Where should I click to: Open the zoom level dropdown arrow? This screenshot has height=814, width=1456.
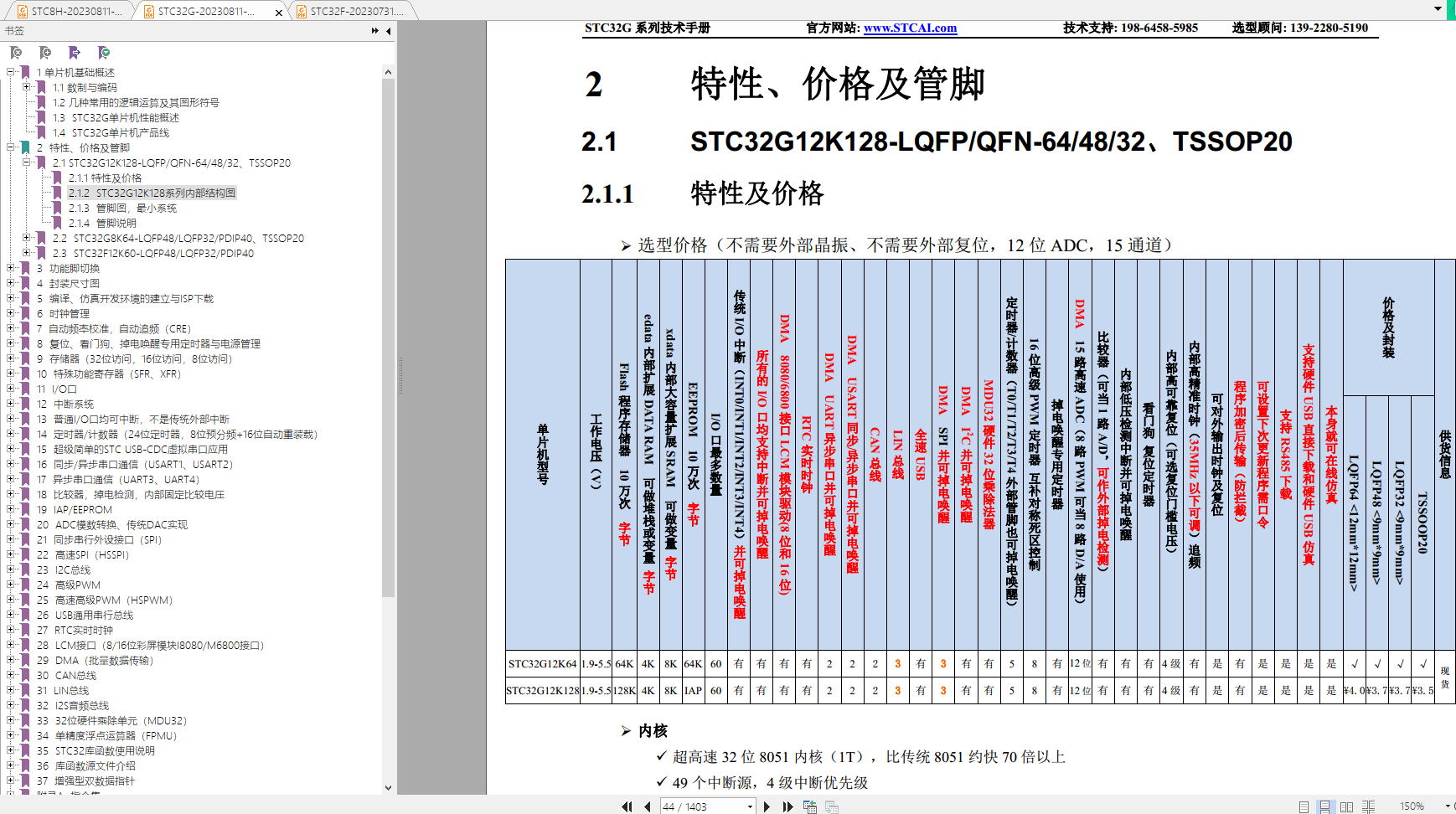pyautogui.click(x=1448, y=806)
